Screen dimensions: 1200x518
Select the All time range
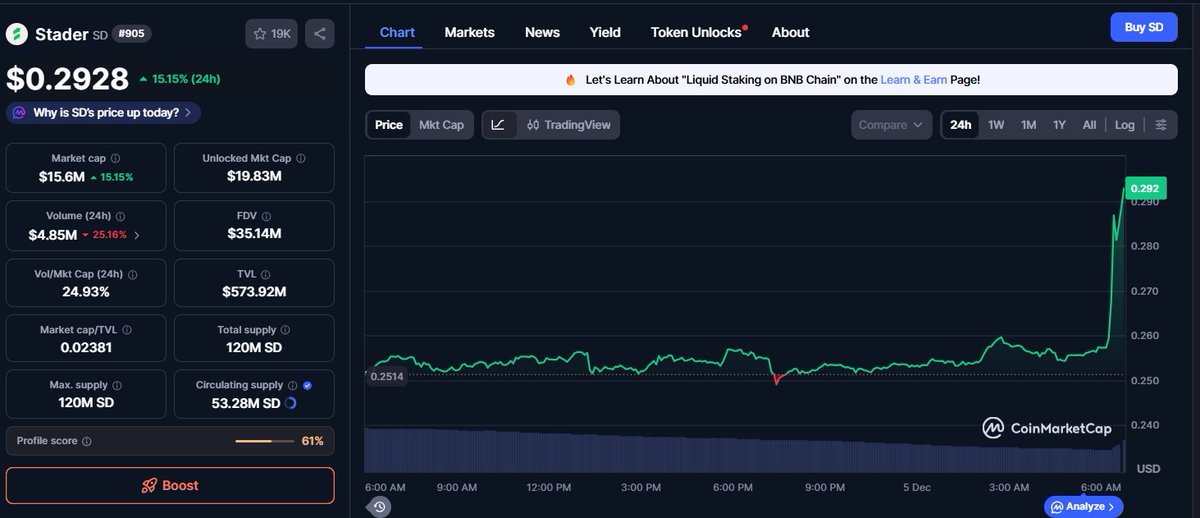pyautogui.click(x=1089, y=125)
